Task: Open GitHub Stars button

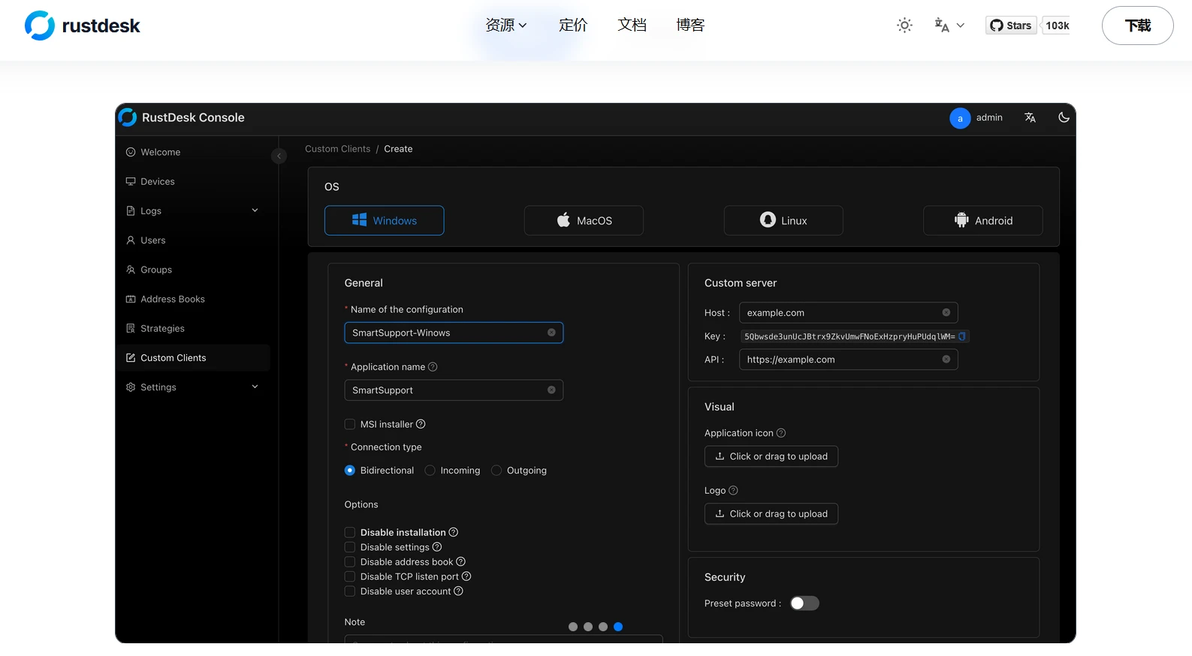Action: pyautogui.click(x=1010, y=25)
